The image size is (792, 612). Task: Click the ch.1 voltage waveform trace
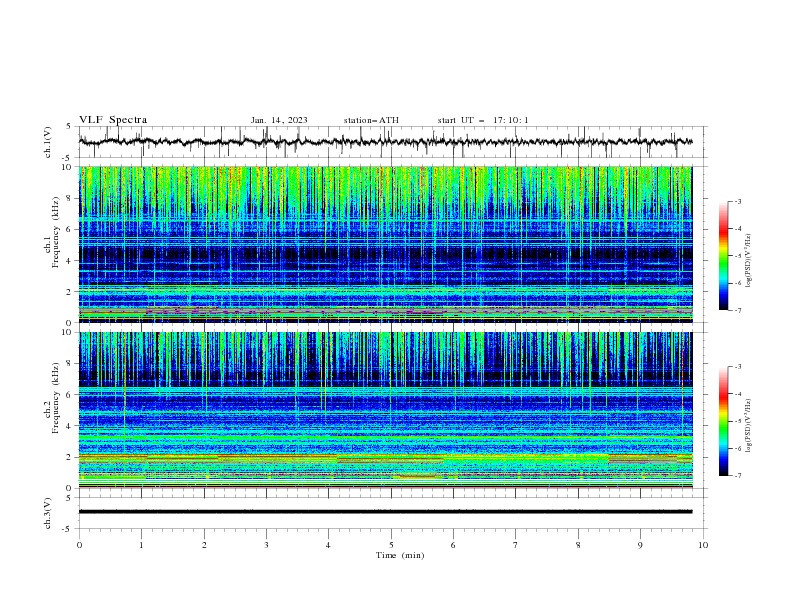point(385,142)
